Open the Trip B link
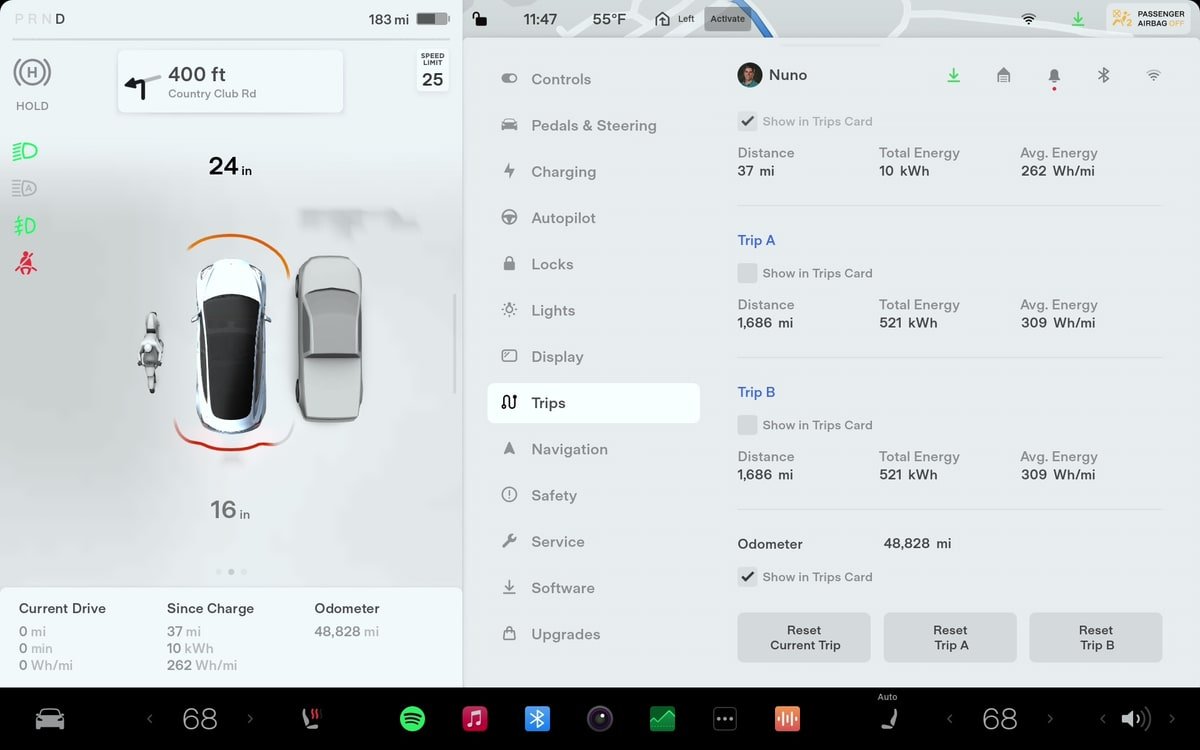The image size is (1200, 750). (x=756, y=392)
